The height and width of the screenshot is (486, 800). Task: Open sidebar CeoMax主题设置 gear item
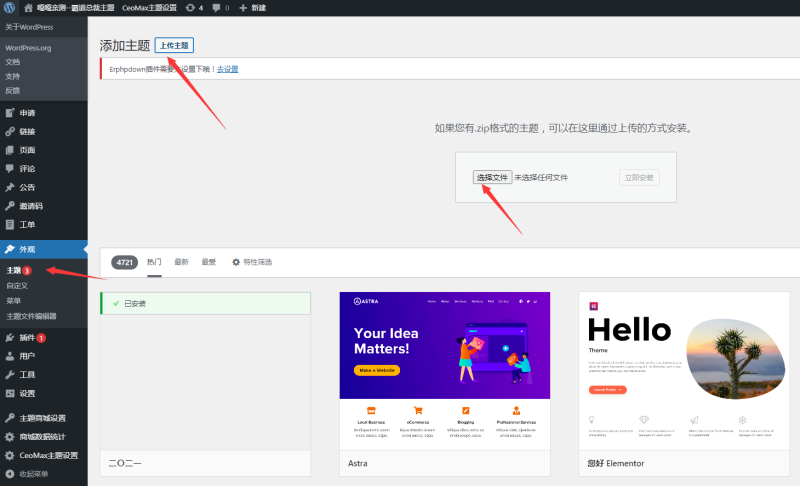click(x=44, y=455)
